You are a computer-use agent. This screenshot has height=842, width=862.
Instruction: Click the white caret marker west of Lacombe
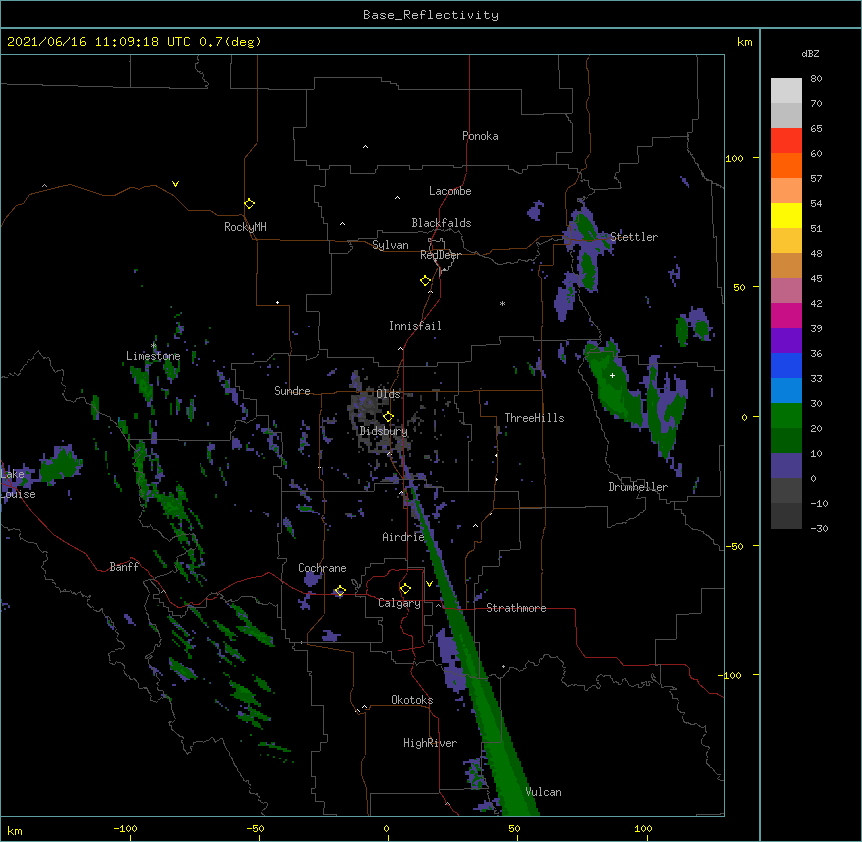pyautogui.click(x=397, y=198)
